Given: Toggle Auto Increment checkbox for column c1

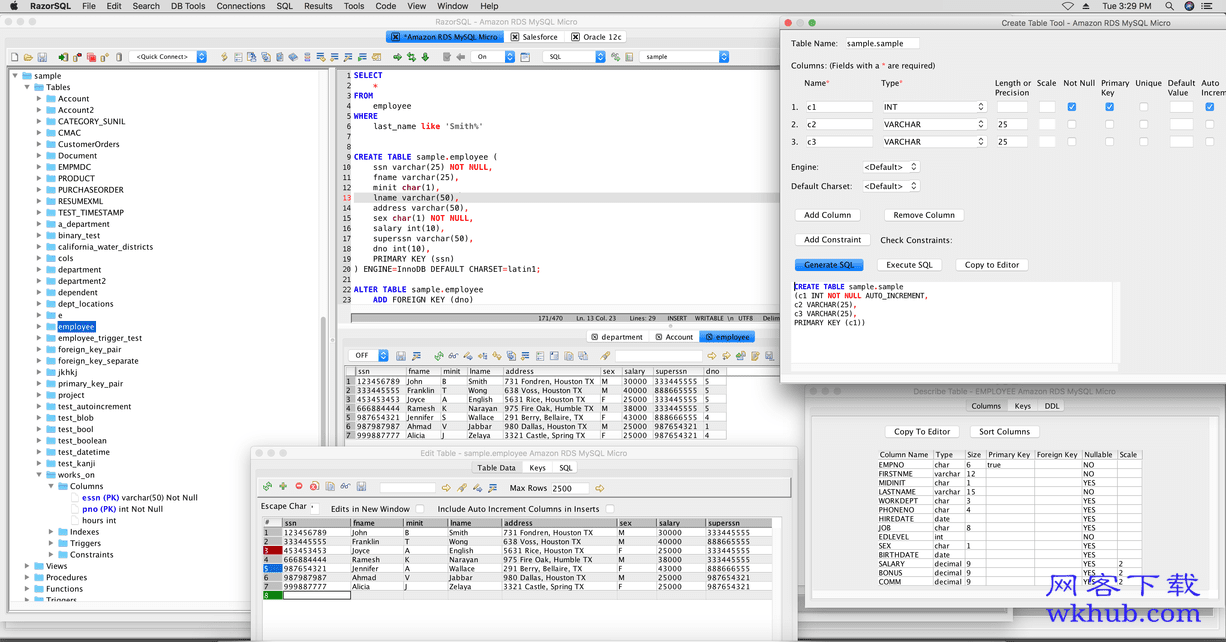Looking at the screenshot, I should [x=1210, y=107].
